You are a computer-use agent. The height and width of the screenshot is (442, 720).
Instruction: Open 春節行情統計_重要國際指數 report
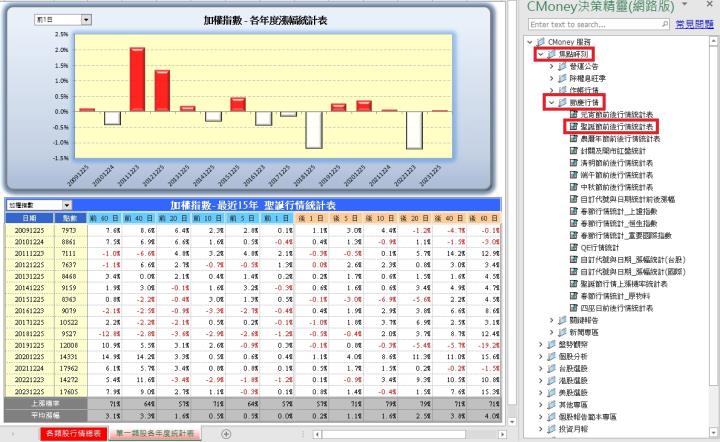(626, 235)
